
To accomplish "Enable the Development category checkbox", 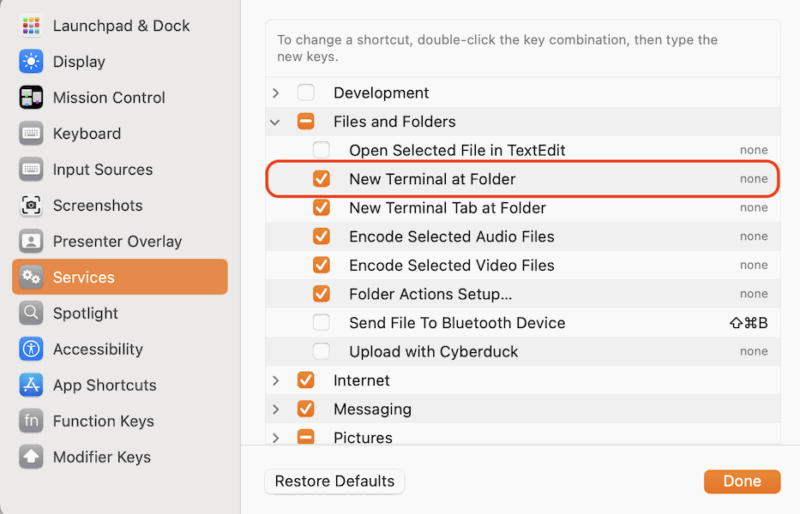I will pos(306,92).
